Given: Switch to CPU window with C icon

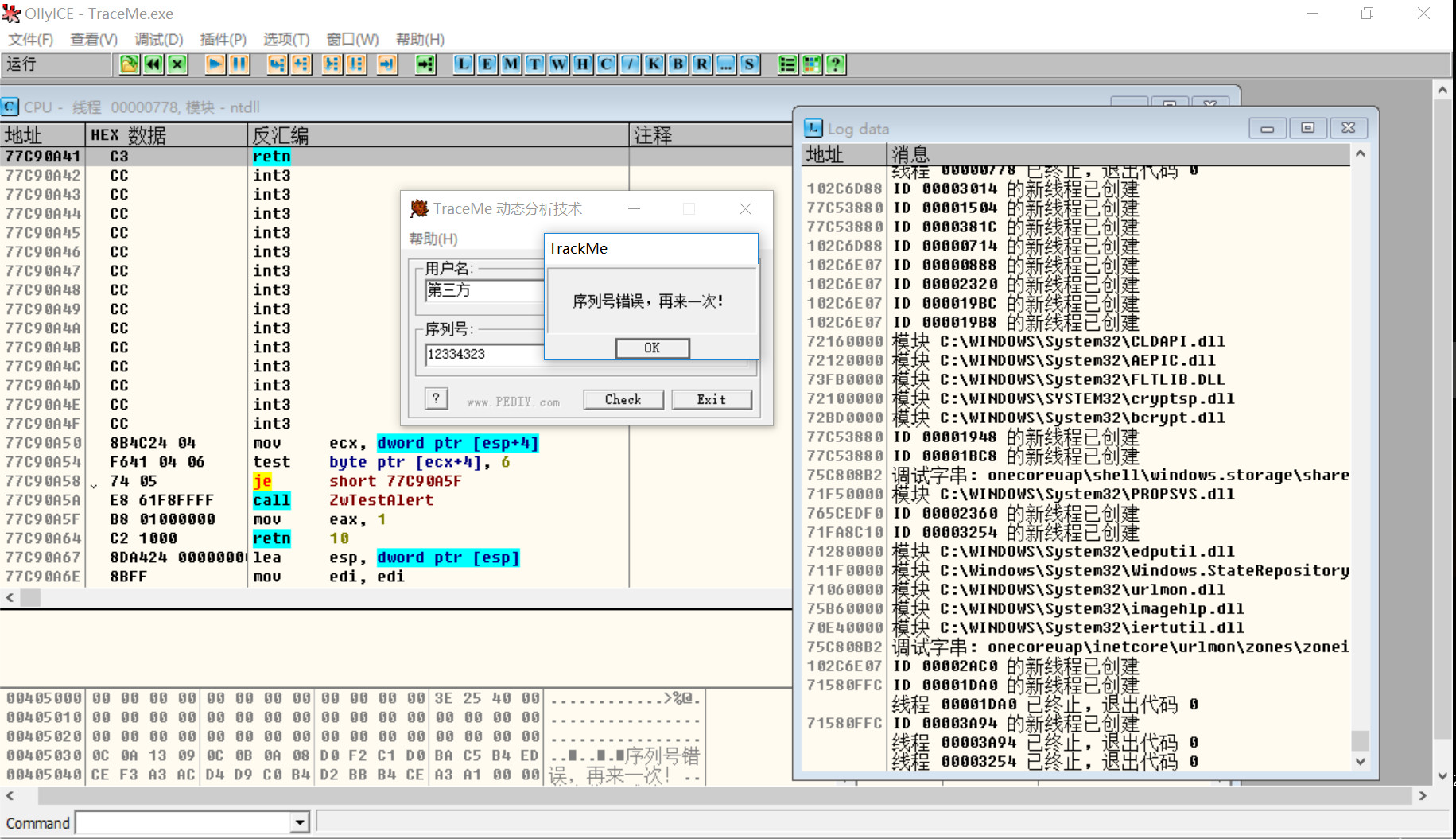Looking at the screenshot, I should point(607,64).
